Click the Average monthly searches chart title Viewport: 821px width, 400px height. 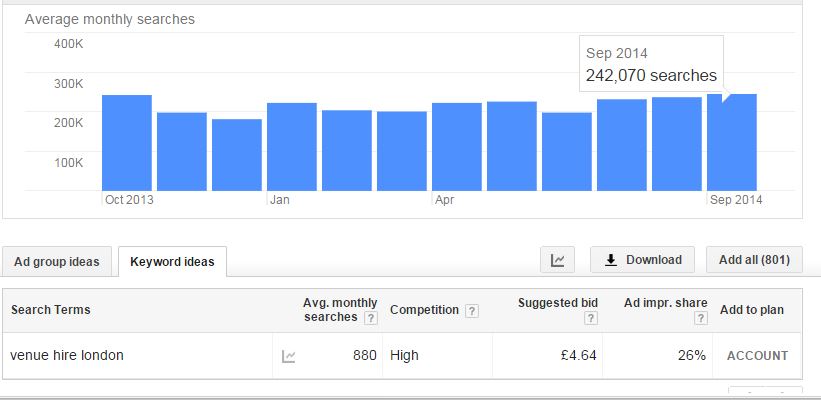point(109,19)
